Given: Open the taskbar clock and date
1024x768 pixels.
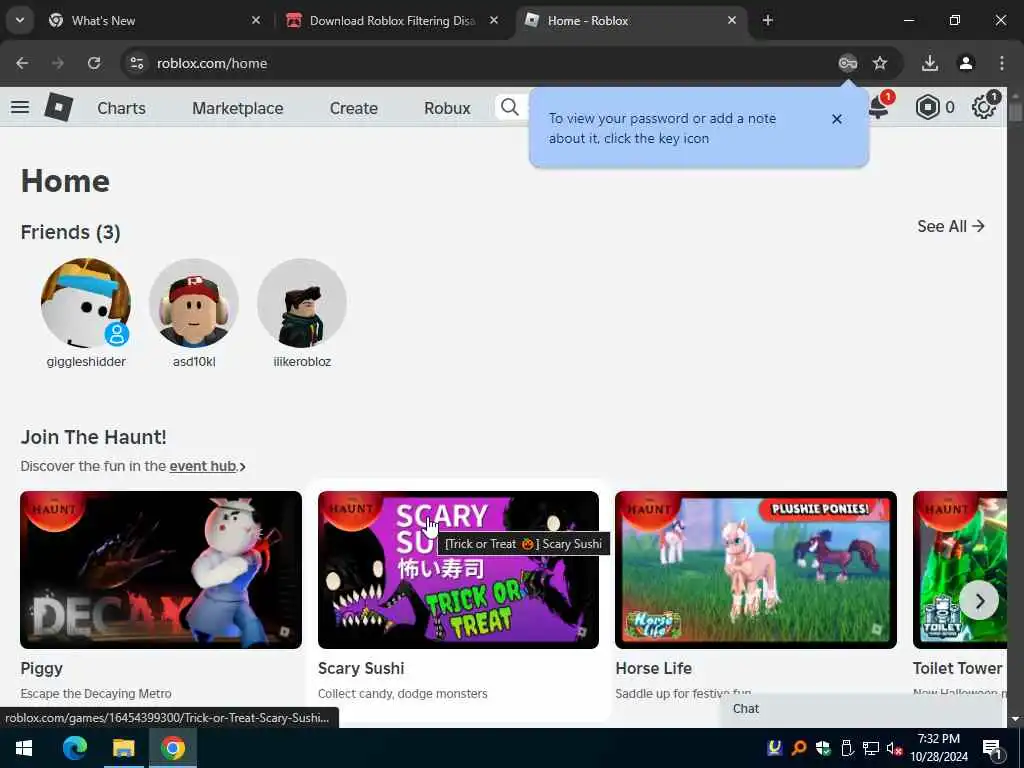Looking at the screenshot, I should [x=939, y=748].
